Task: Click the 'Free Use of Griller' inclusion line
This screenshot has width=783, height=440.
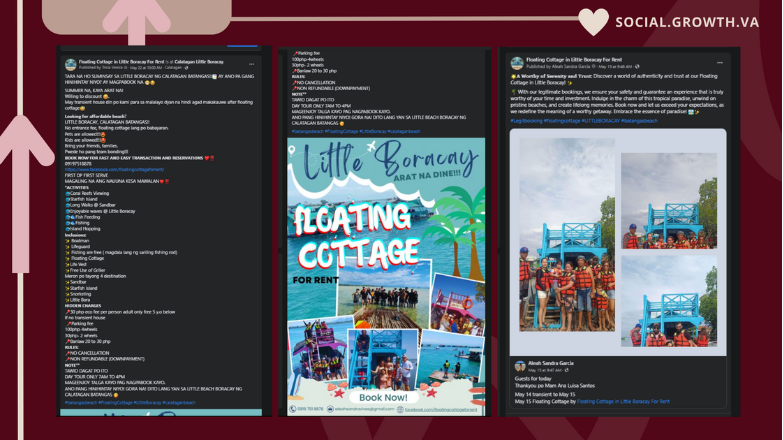Action: [x=85, y=270]
